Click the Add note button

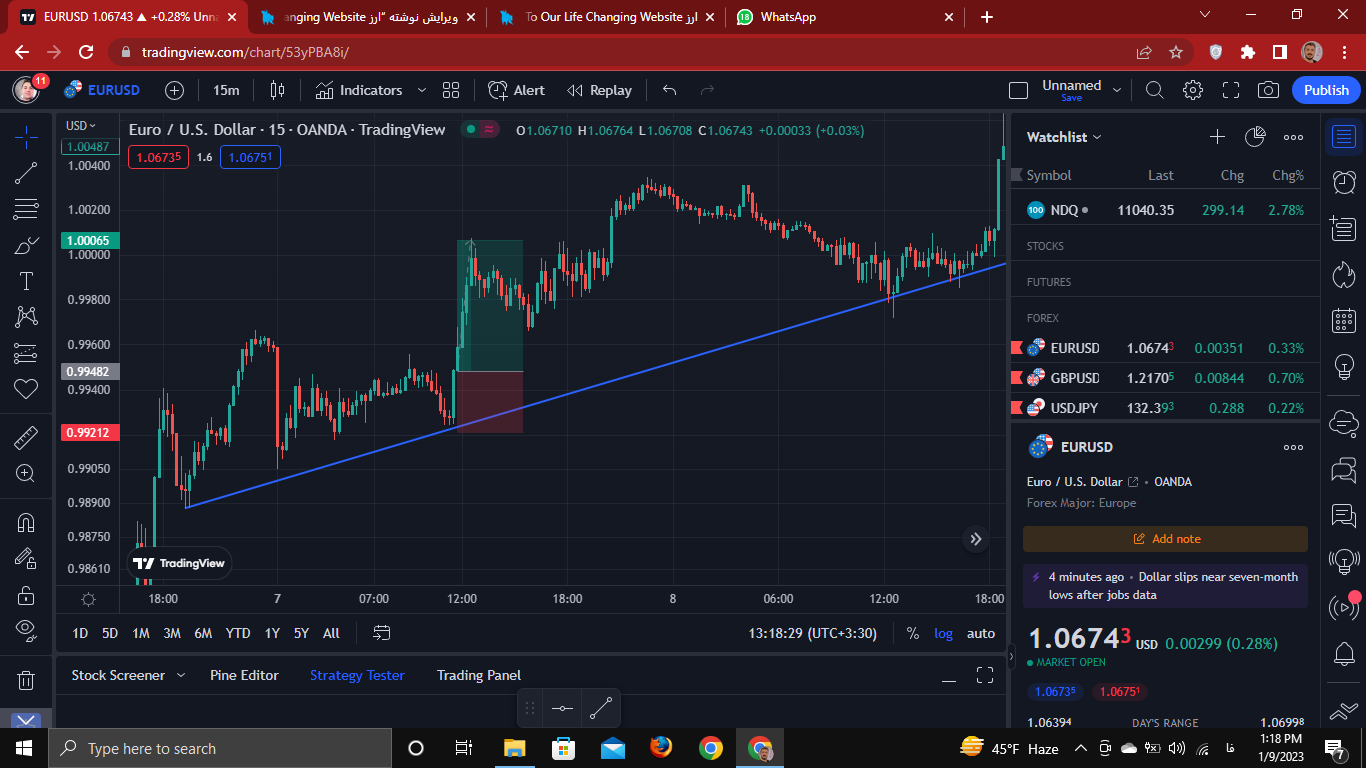click(1165, 539)
